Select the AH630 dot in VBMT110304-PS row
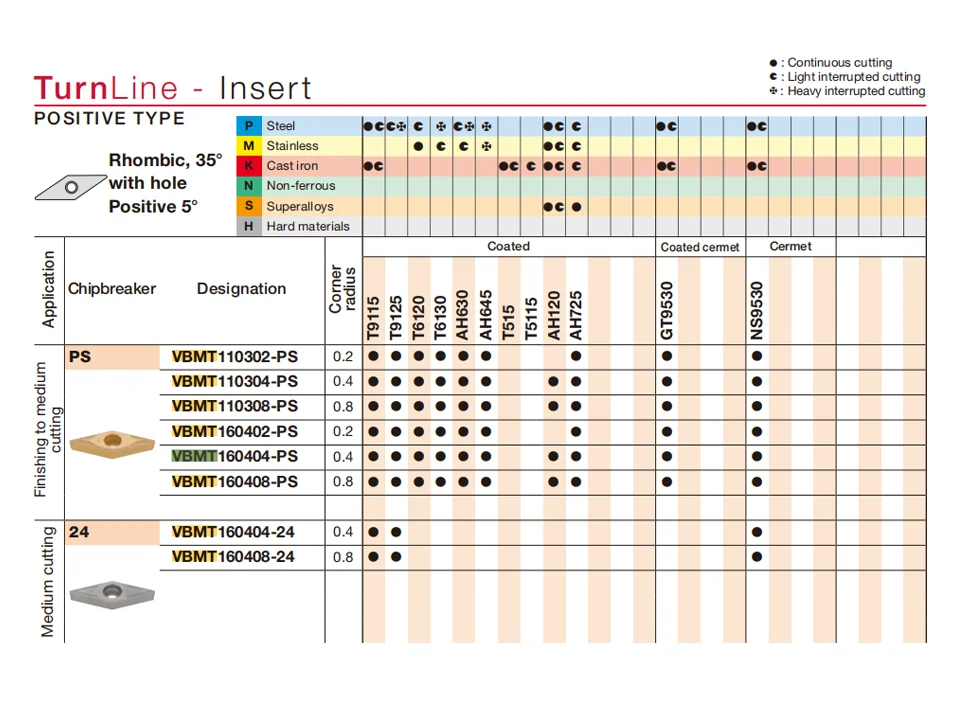 point(464,382)
